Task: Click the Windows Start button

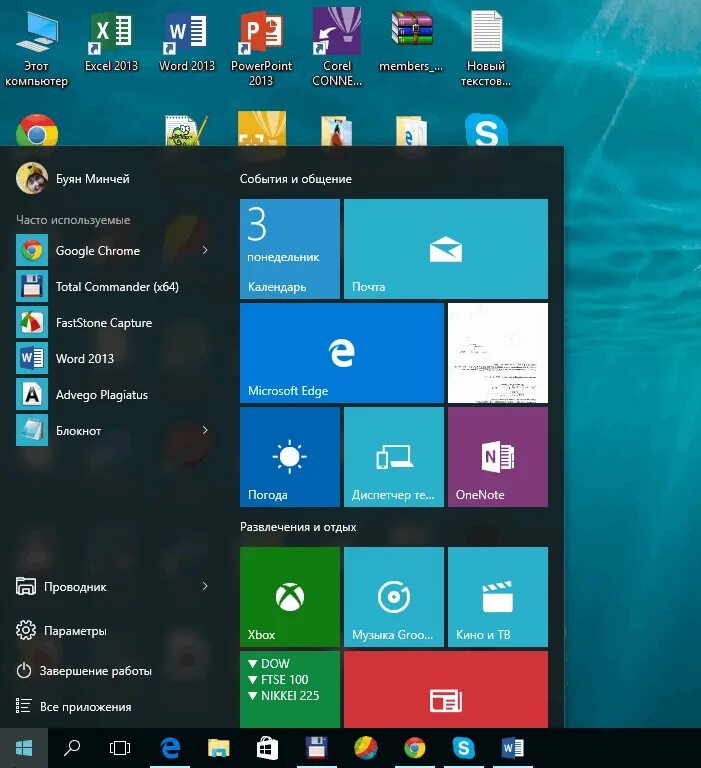Action: tap(24, 747)
